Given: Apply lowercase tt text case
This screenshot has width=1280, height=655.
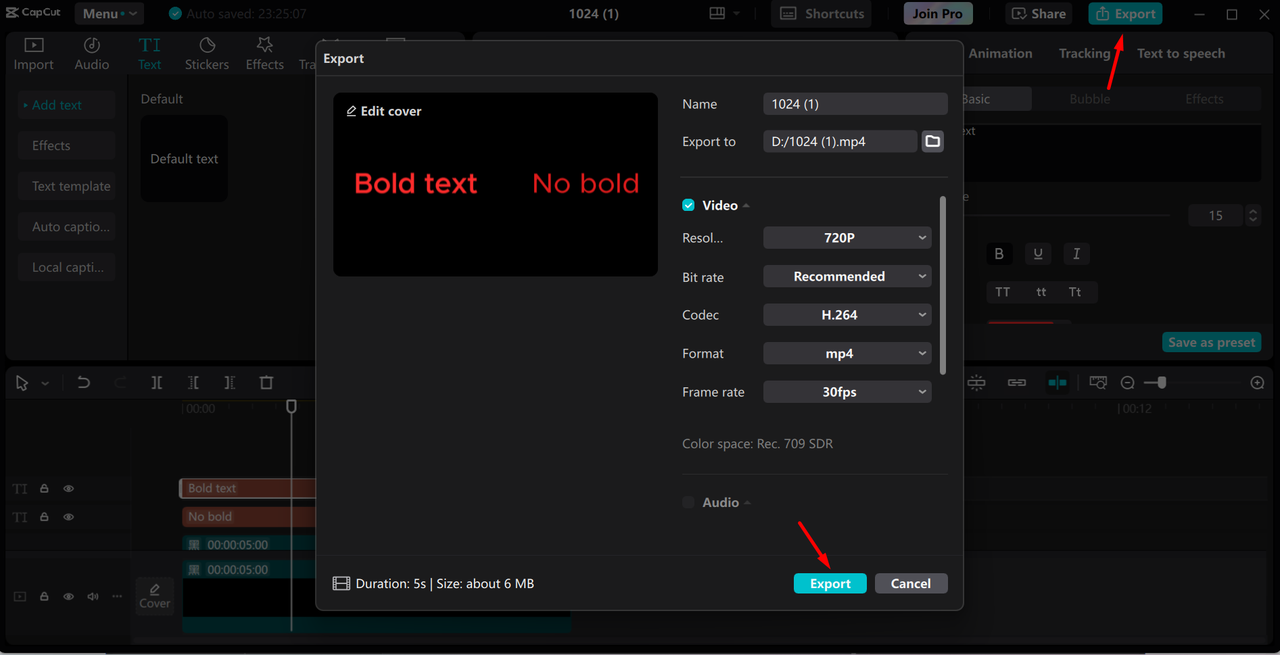Looking at the screenshot, I should coord(1041,292).
